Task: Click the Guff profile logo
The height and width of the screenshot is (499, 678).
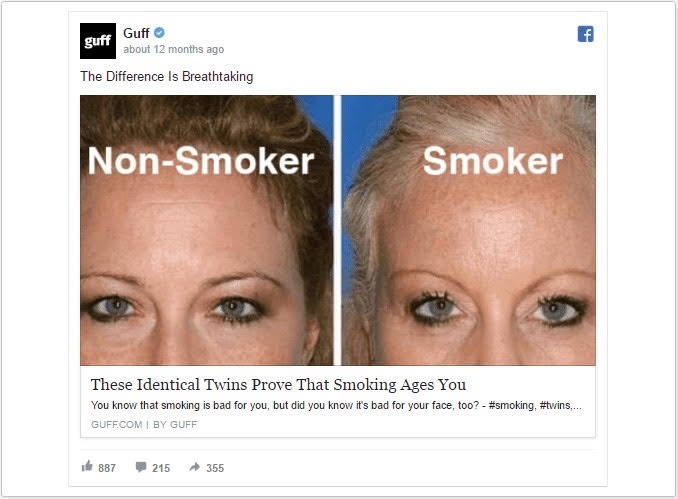Action: [98, 41]
